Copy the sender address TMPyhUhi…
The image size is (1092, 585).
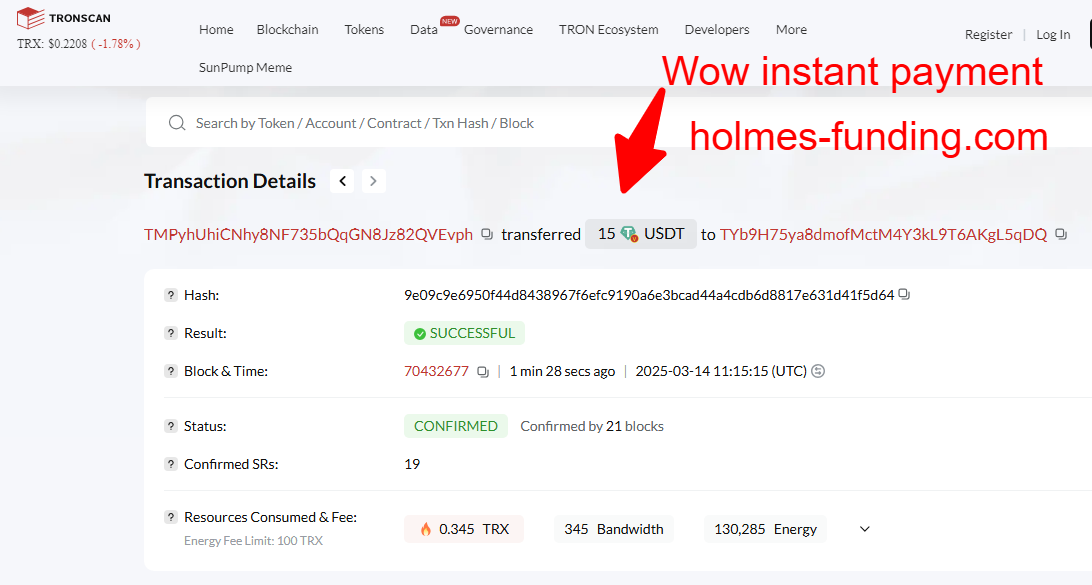point(488,234)
